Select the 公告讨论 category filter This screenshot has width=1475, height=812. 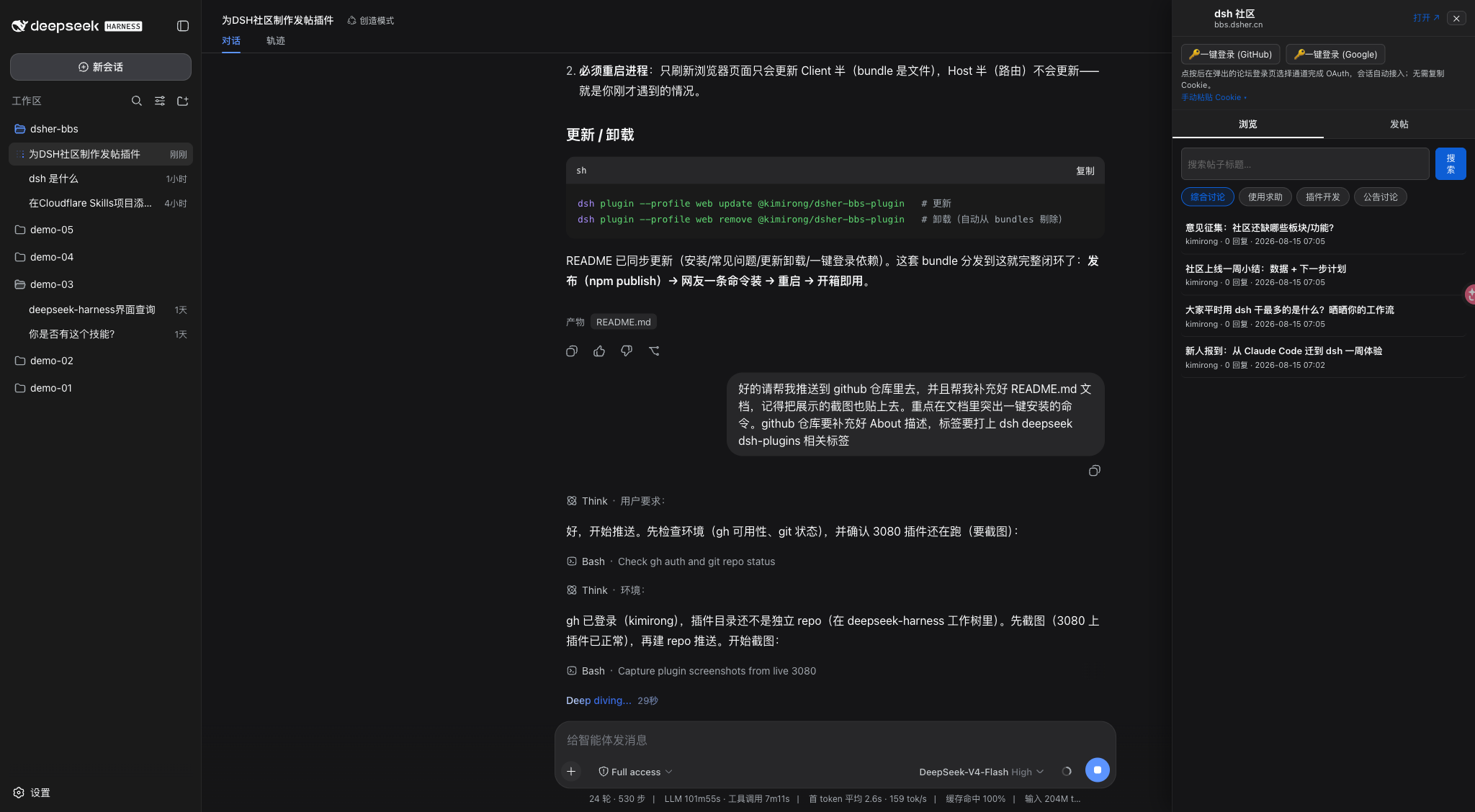click(1381, 197)
